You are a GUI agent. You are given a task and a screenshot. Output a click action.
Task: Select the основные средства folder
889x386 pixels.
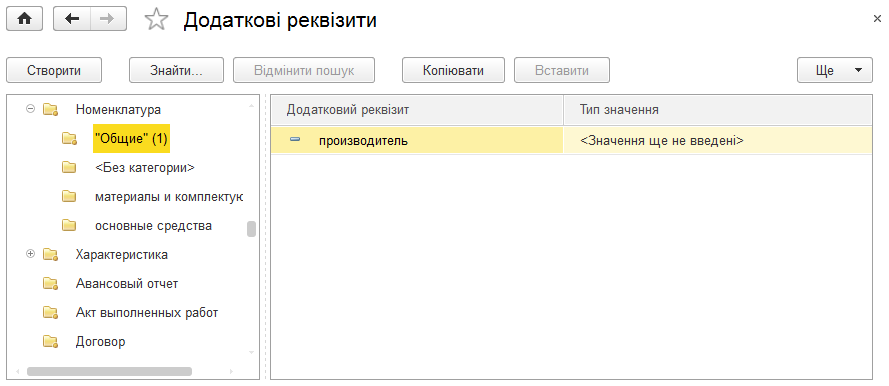[153, 226]
